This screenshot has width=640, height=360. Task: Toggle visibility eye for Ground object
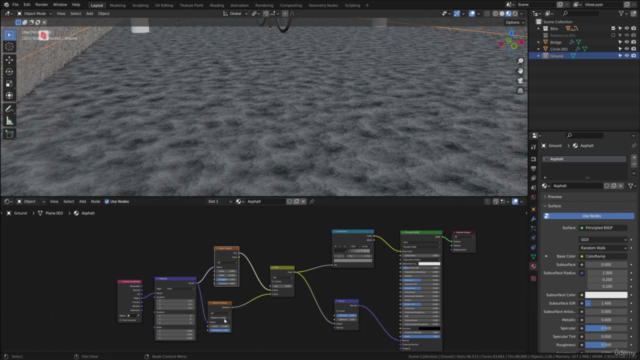(x=627, y=56)
